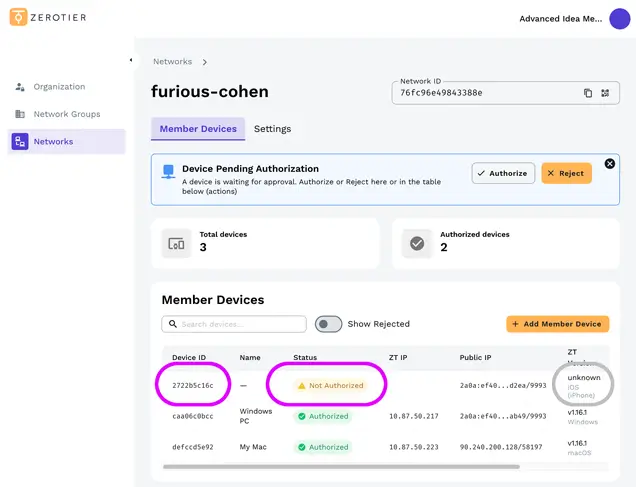This screenshot has width=636, height=487.
Task: Click the Not Authorized warning triangle icon
Action: 301,386
